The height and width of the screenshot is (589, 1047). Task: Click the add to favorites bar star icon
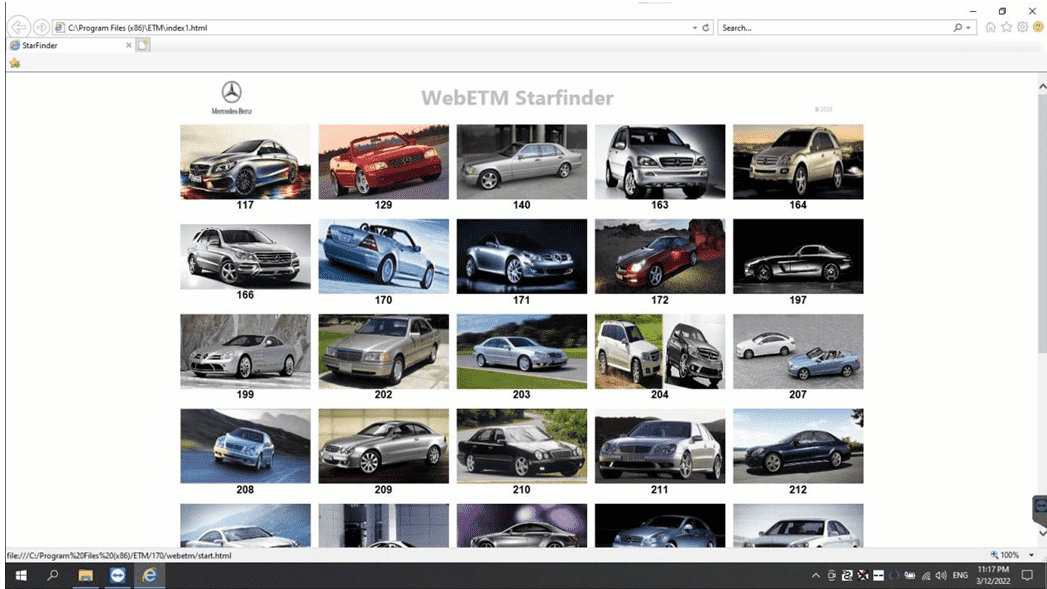(x=15, y=63)
